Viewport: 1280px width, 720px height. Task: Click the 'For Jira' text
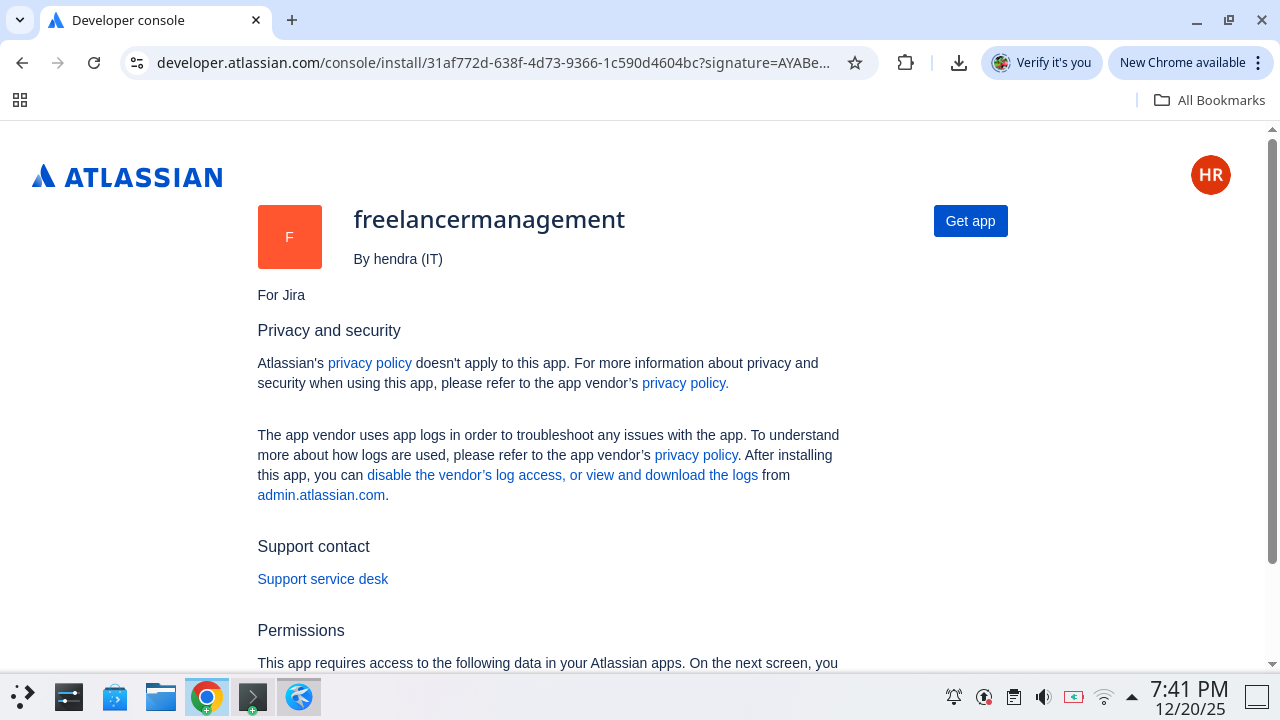tap(281, 295)
